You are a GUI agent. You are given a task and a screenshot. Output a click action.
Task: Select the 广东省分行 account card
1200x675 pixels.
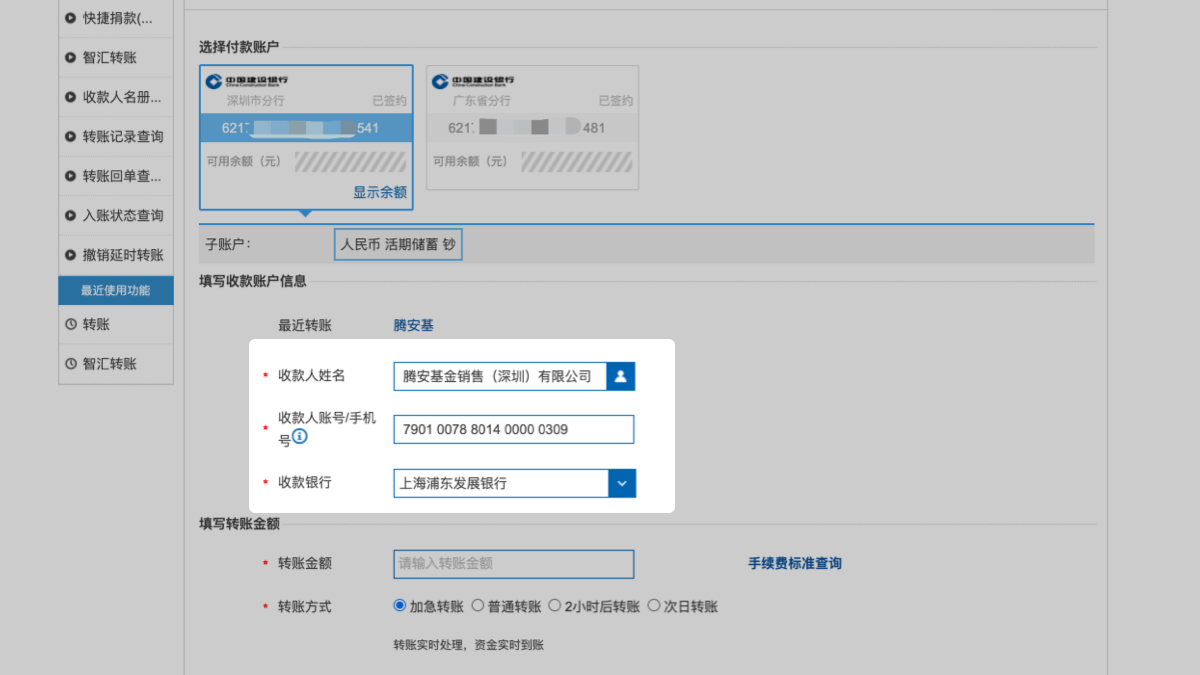pos(532,128)
